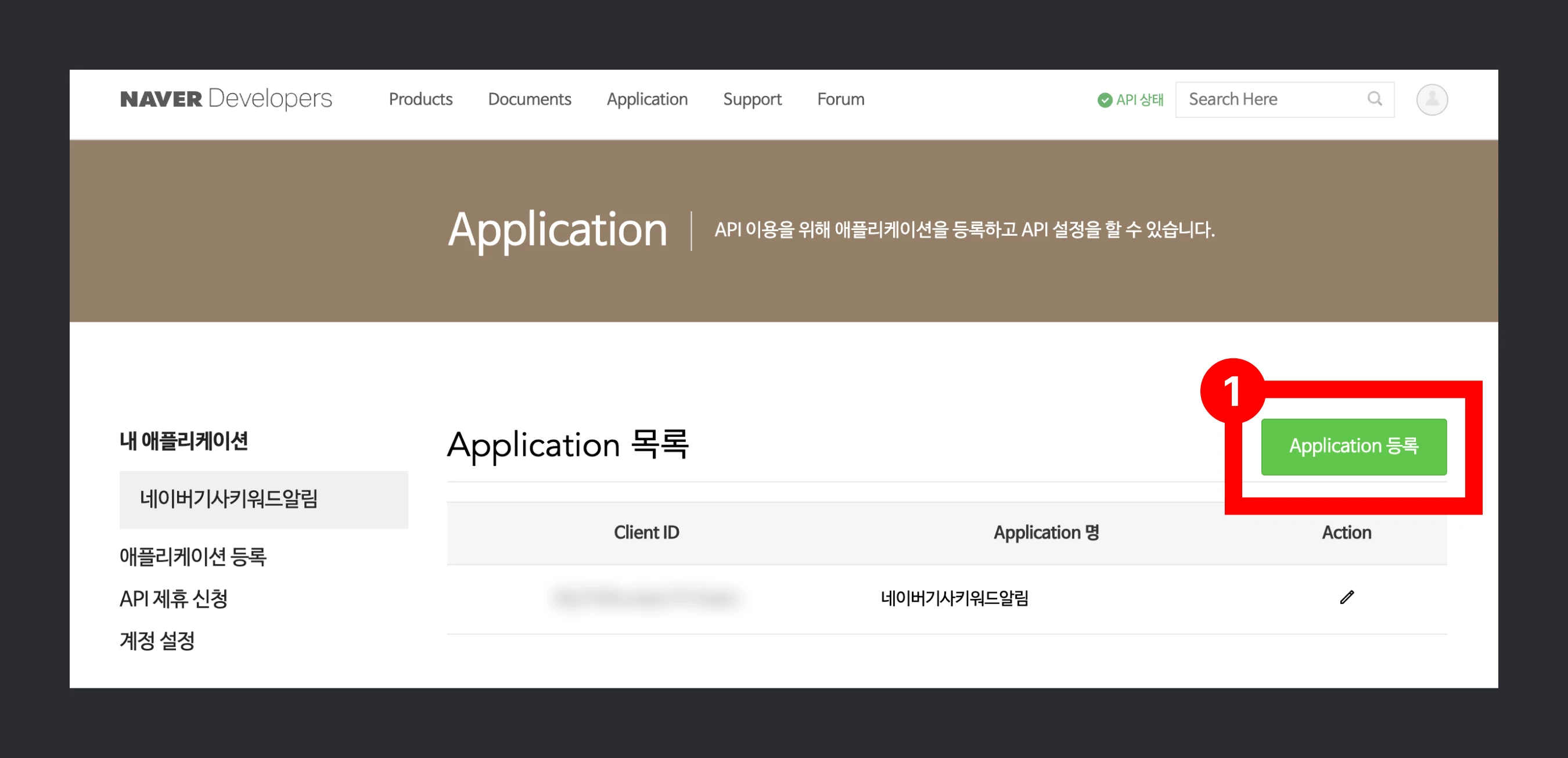Go to the Forum menu item
The width and height of the screenshot is (1568, 758).
[840, 99]
